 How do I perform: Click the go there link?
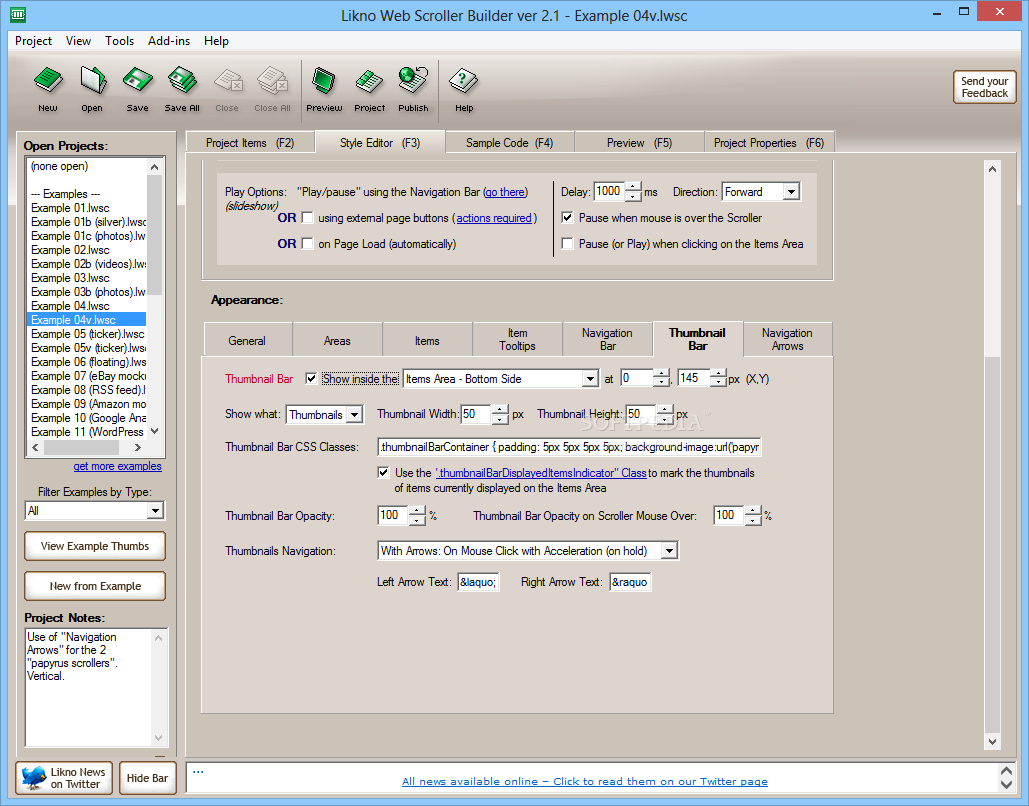point(505,192)
